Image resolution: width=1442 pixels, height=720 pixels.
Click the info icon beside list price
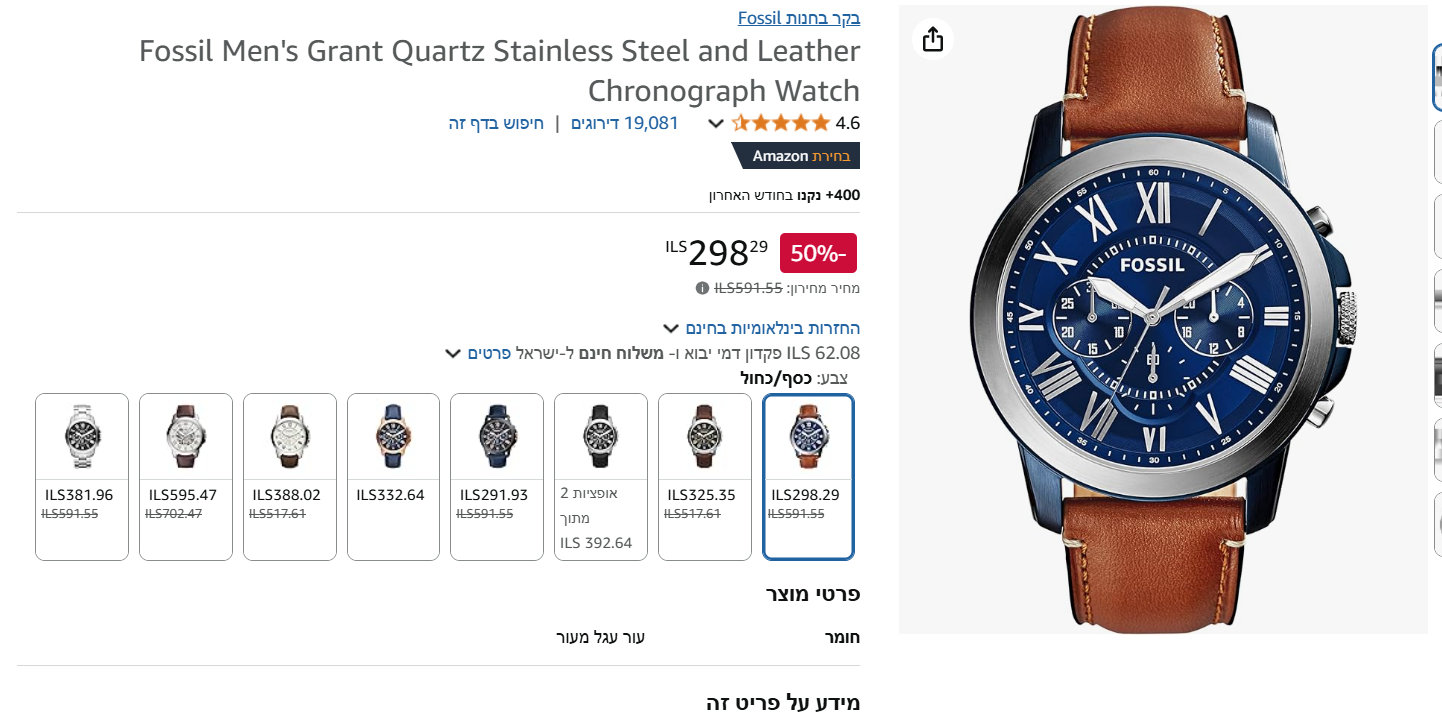point(702,288)
